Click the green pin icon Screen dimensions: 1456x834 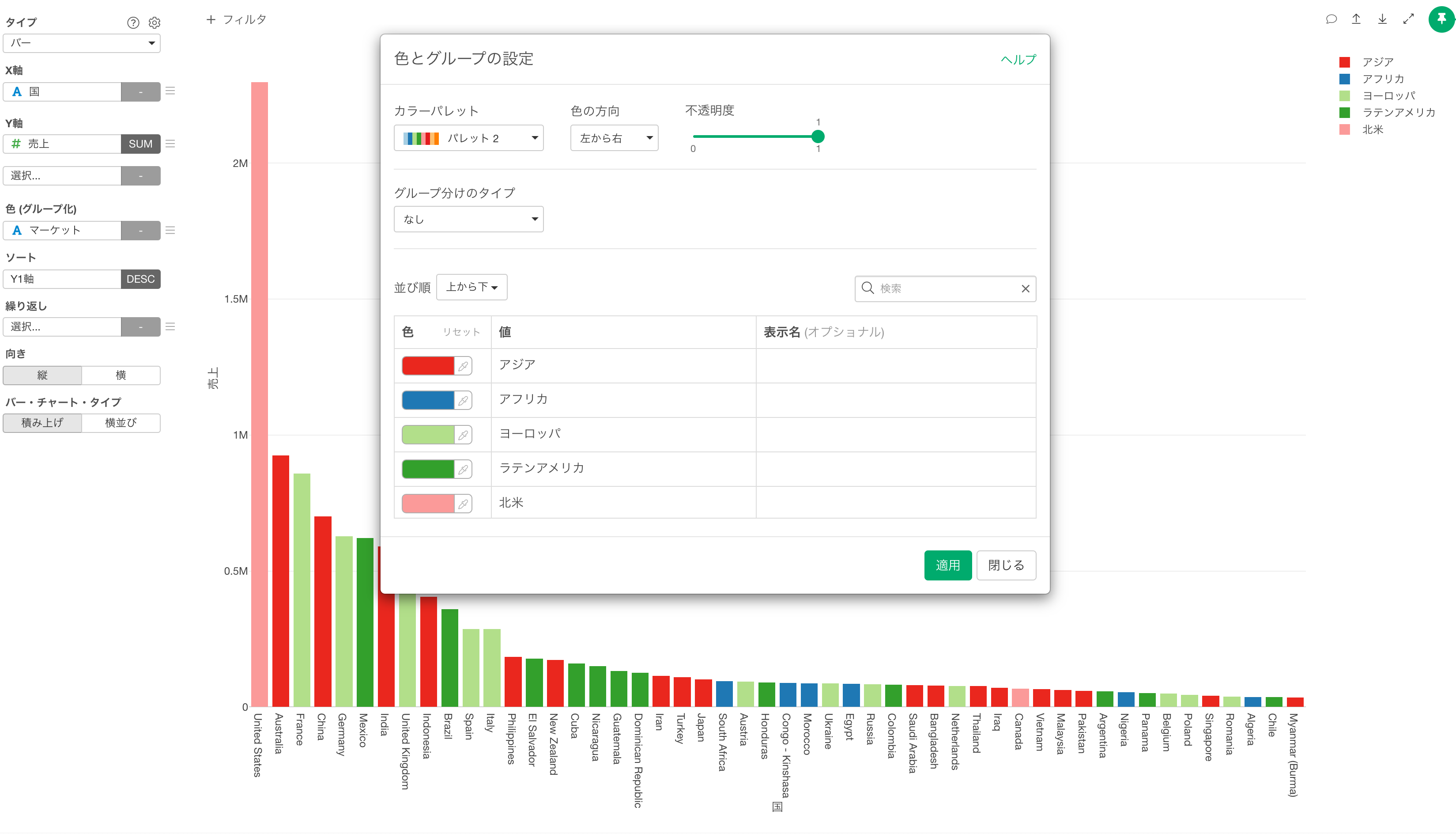click(x=1442, y=19)
